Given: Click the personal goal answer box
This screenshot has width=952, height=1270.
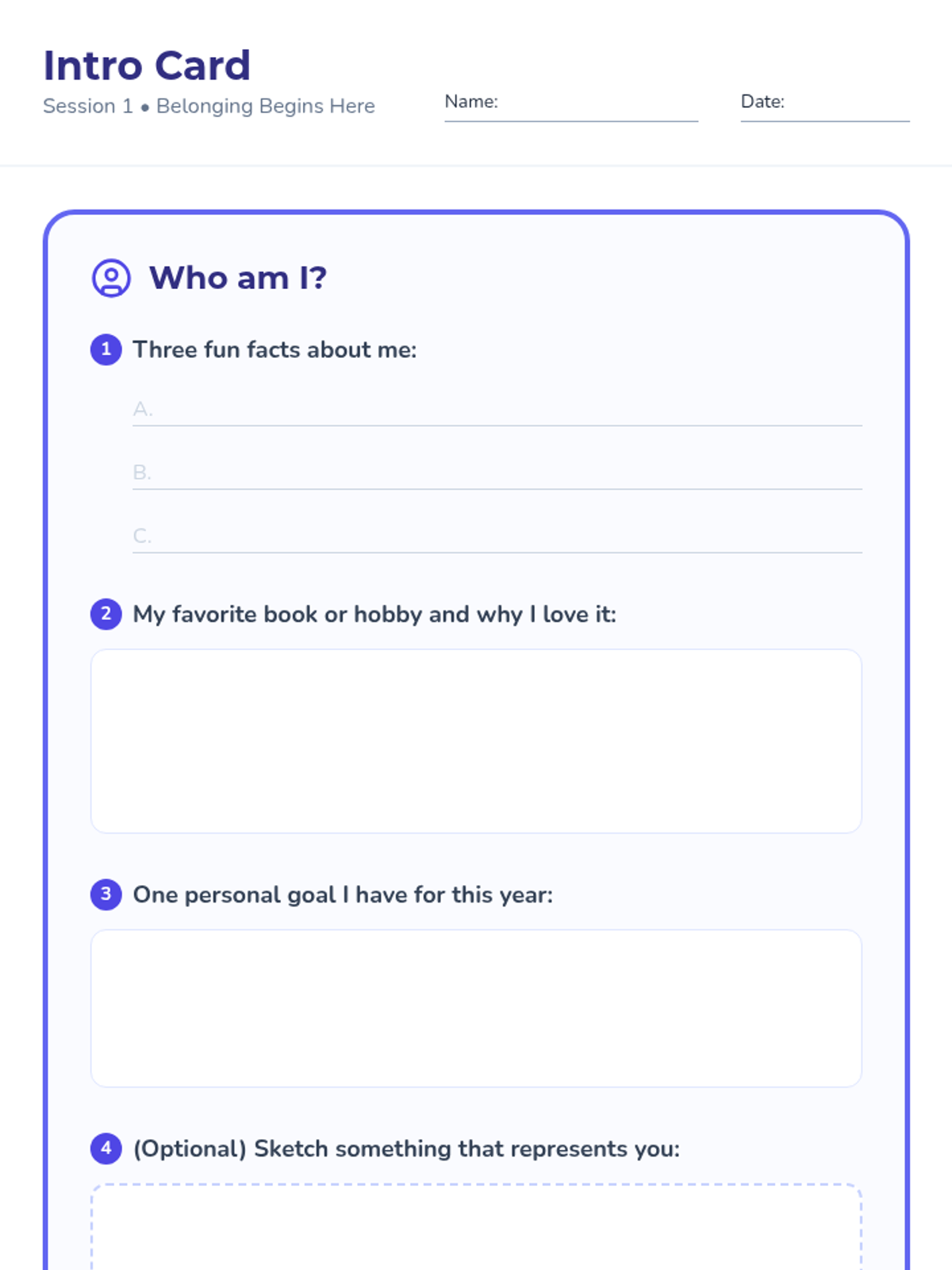Looking at the screenshot, I should [x=476, y=1008].
